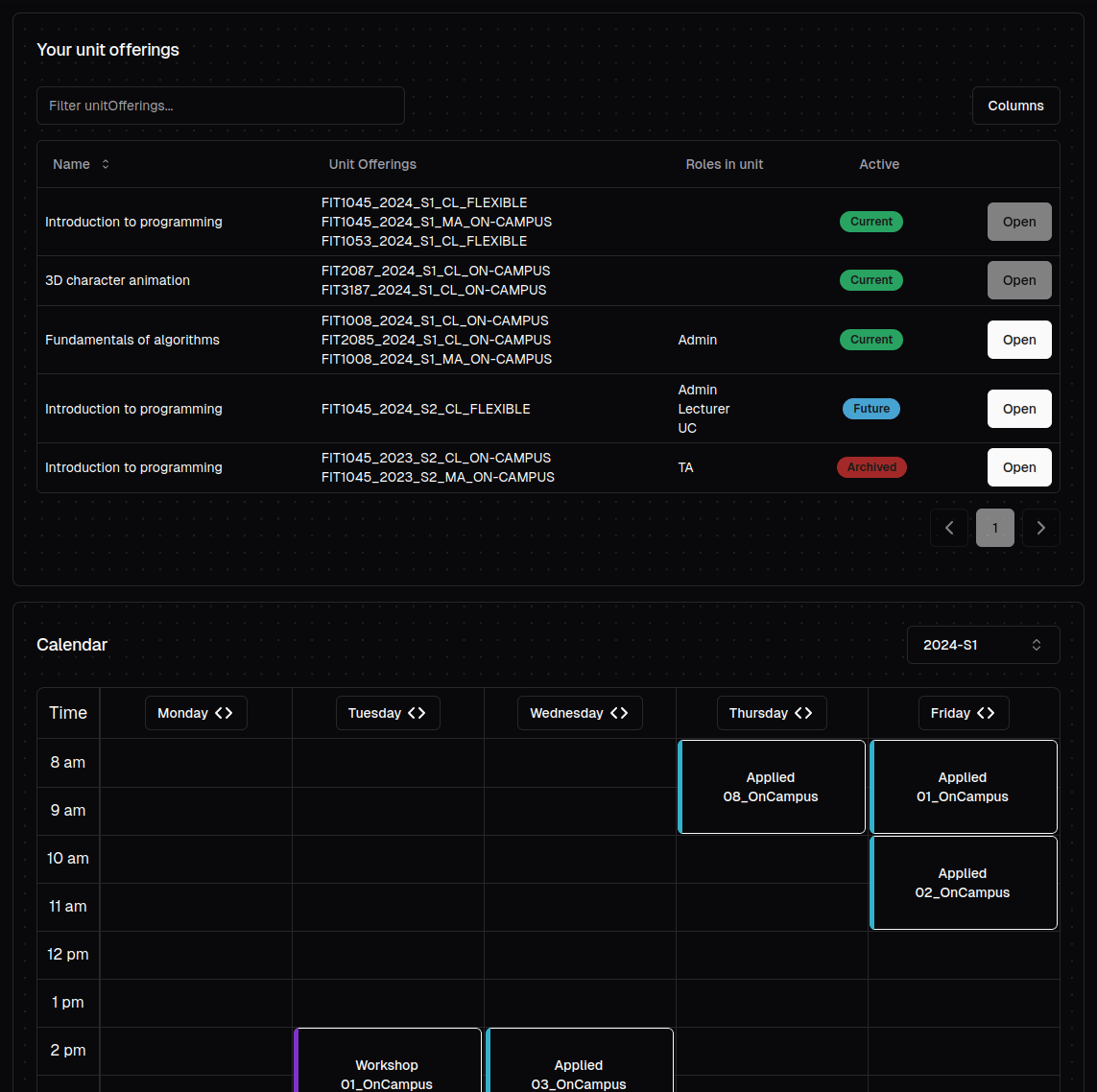
Task: Click the Current badge for 3D character animation
Action: point(871,280)
